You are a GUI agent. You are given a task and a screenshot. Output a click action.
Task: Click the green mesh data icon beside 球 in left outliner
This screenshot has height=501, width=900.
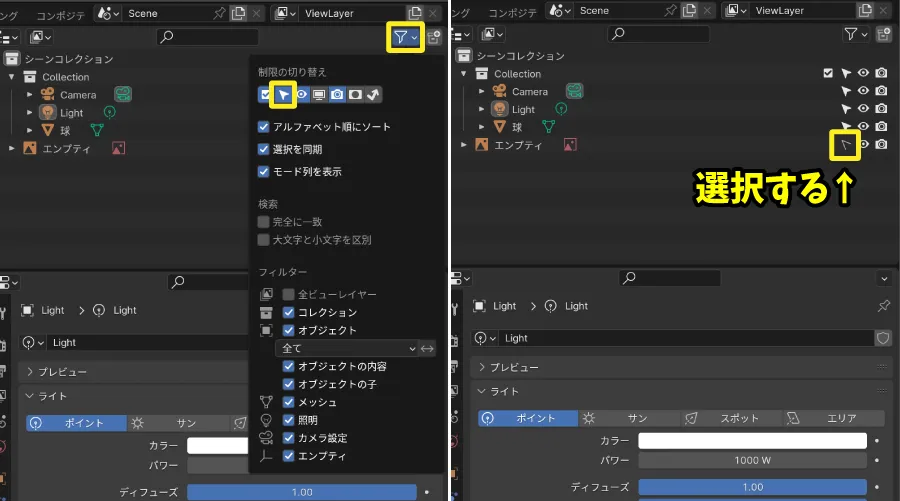[97, 130]
